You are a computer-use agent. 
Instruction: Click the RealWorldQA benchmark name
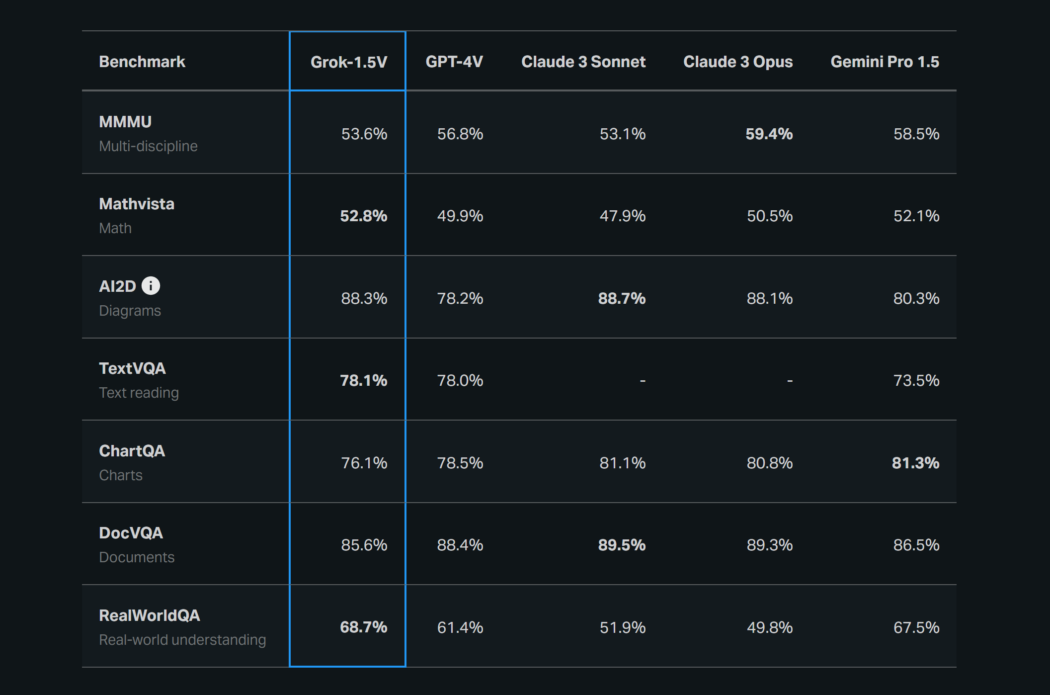[149, 615]
